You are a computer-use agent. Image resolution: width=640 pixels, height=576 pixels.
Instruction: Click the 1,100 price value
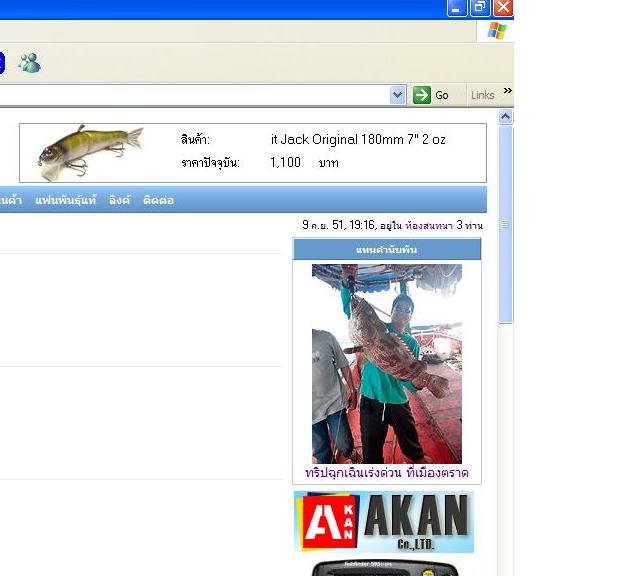point(285,162)
